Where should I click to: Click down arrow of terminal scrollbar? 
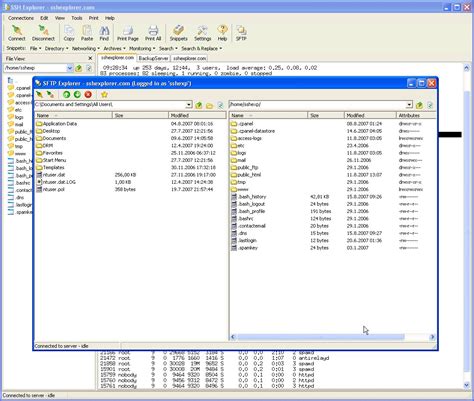[466, 385]
